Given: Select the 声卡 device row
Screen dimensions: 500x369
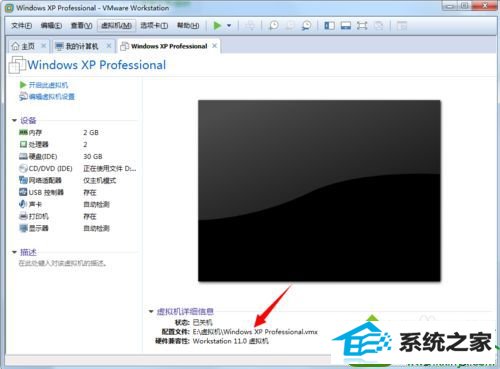Looking at the screenshot, I should pos(77,204).
